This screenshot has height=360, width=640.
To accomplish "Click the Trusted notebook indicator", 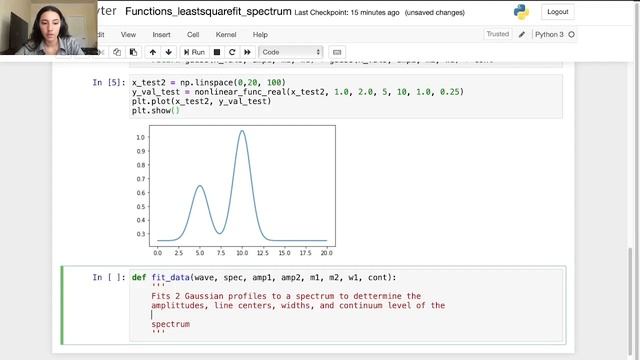I will click(x=498, y=34).
